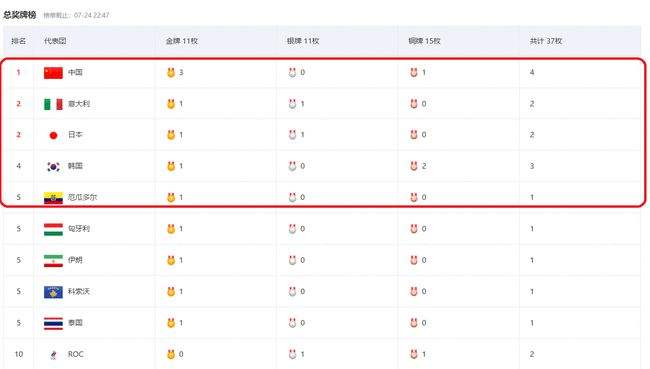
Task: Click the Ecuador flag icon
Action: coord(53,198)
